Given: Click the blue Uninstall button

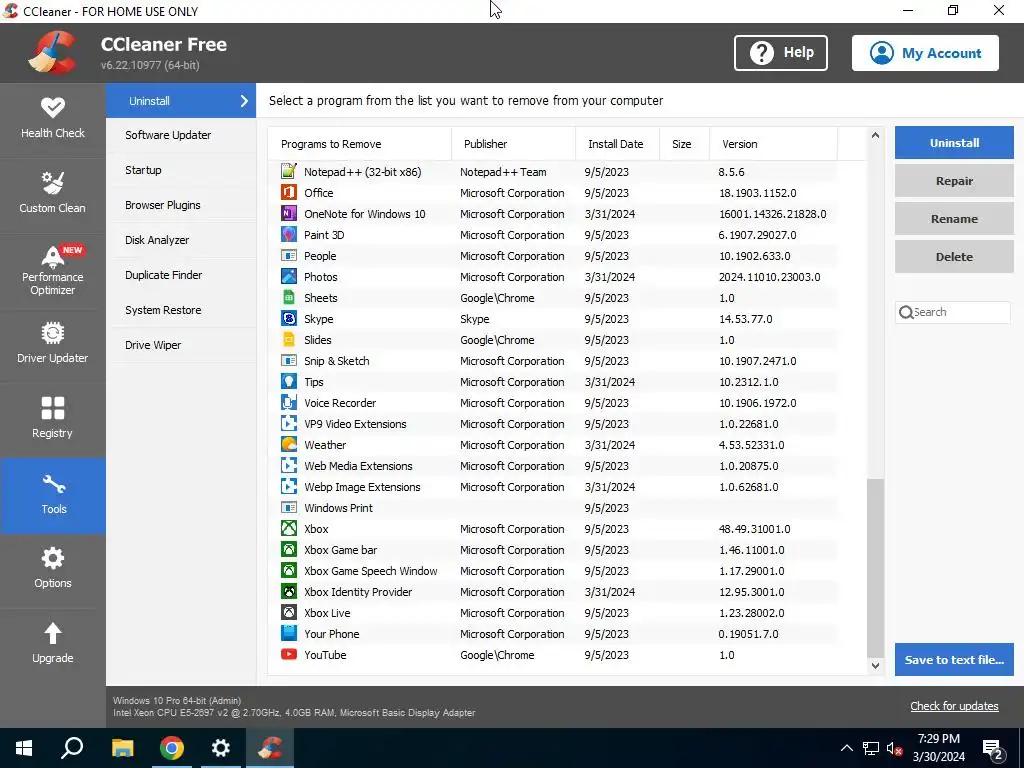Looking at the screenshot, I should point(954,142).
